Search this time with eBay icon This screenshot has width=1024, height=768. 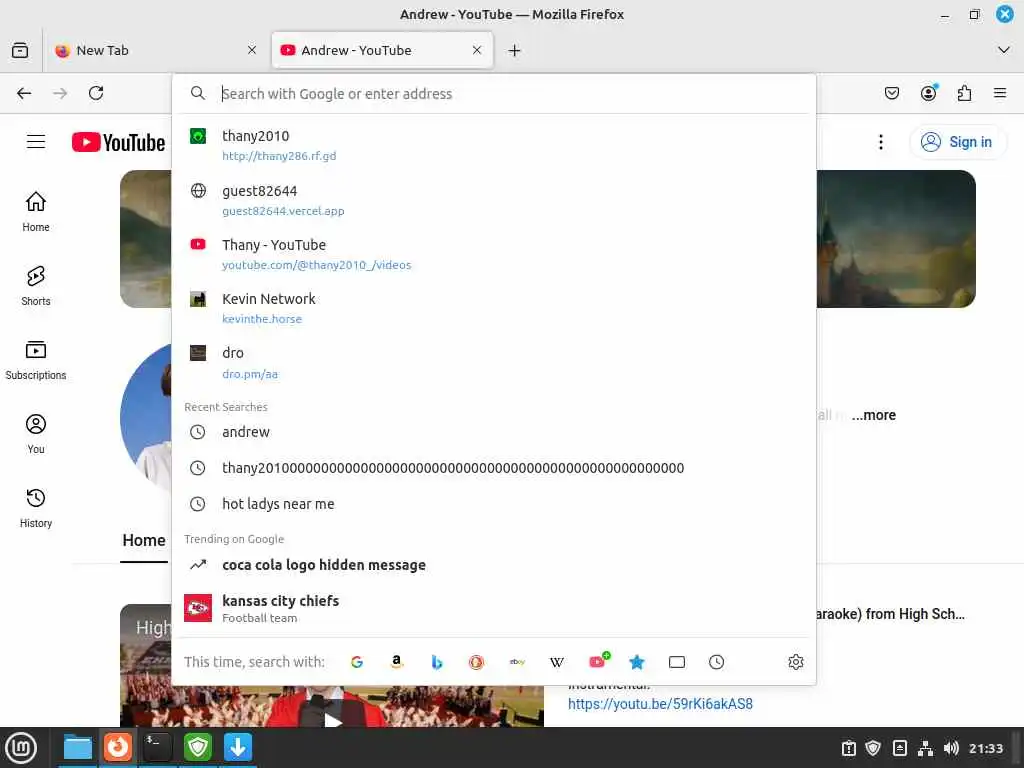(517, 662)
